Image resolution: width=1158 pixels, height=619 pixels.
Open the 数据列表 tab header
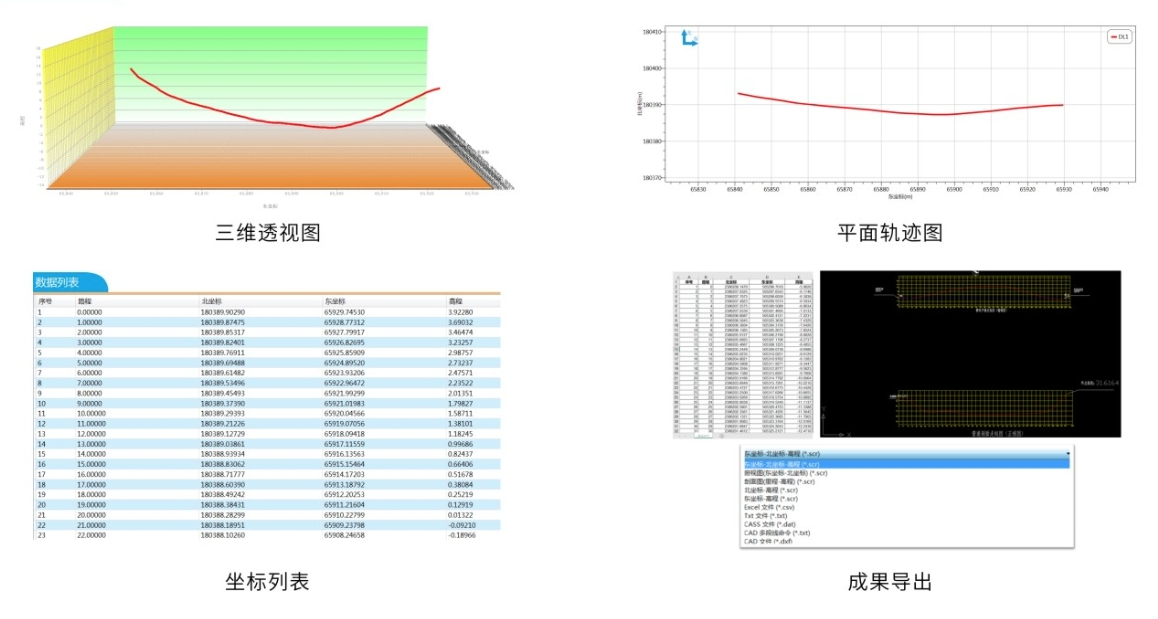(70, 282)
